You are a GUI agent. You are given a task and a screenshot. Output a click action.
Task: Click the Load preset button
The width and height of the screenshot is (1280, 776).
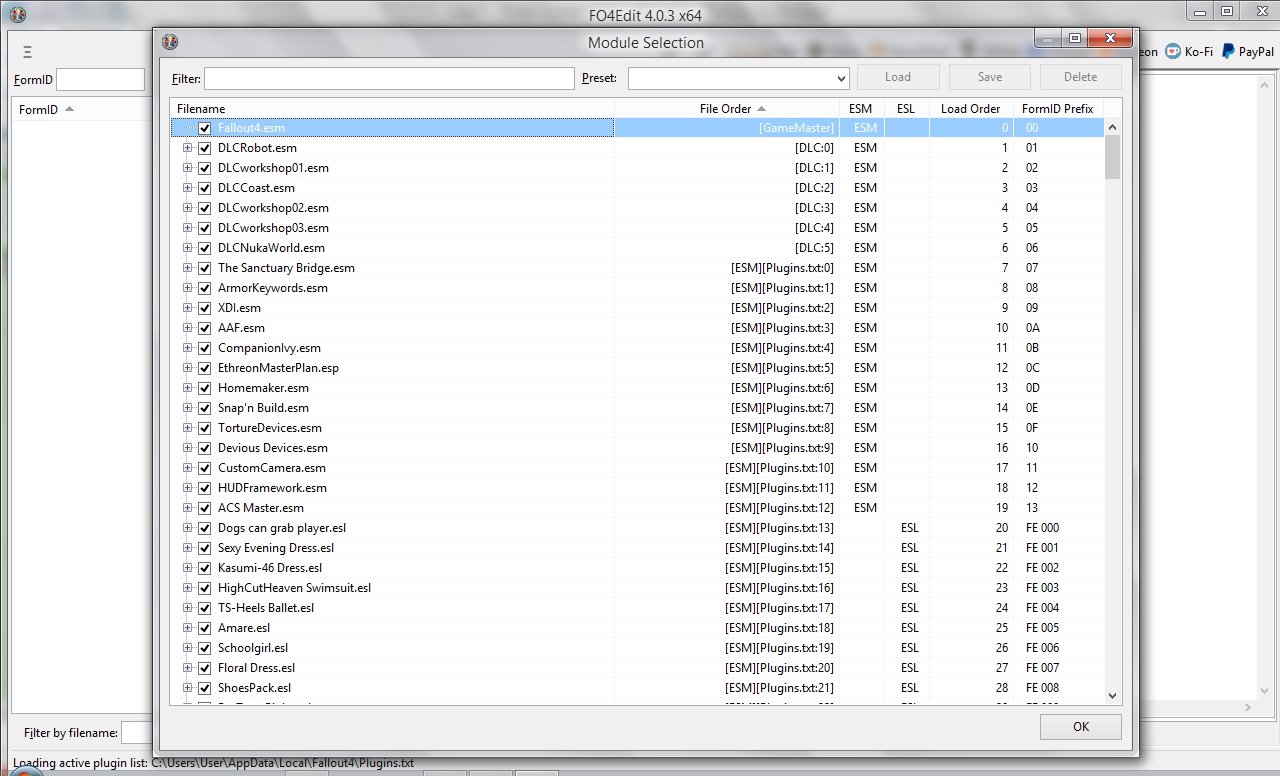897,77
